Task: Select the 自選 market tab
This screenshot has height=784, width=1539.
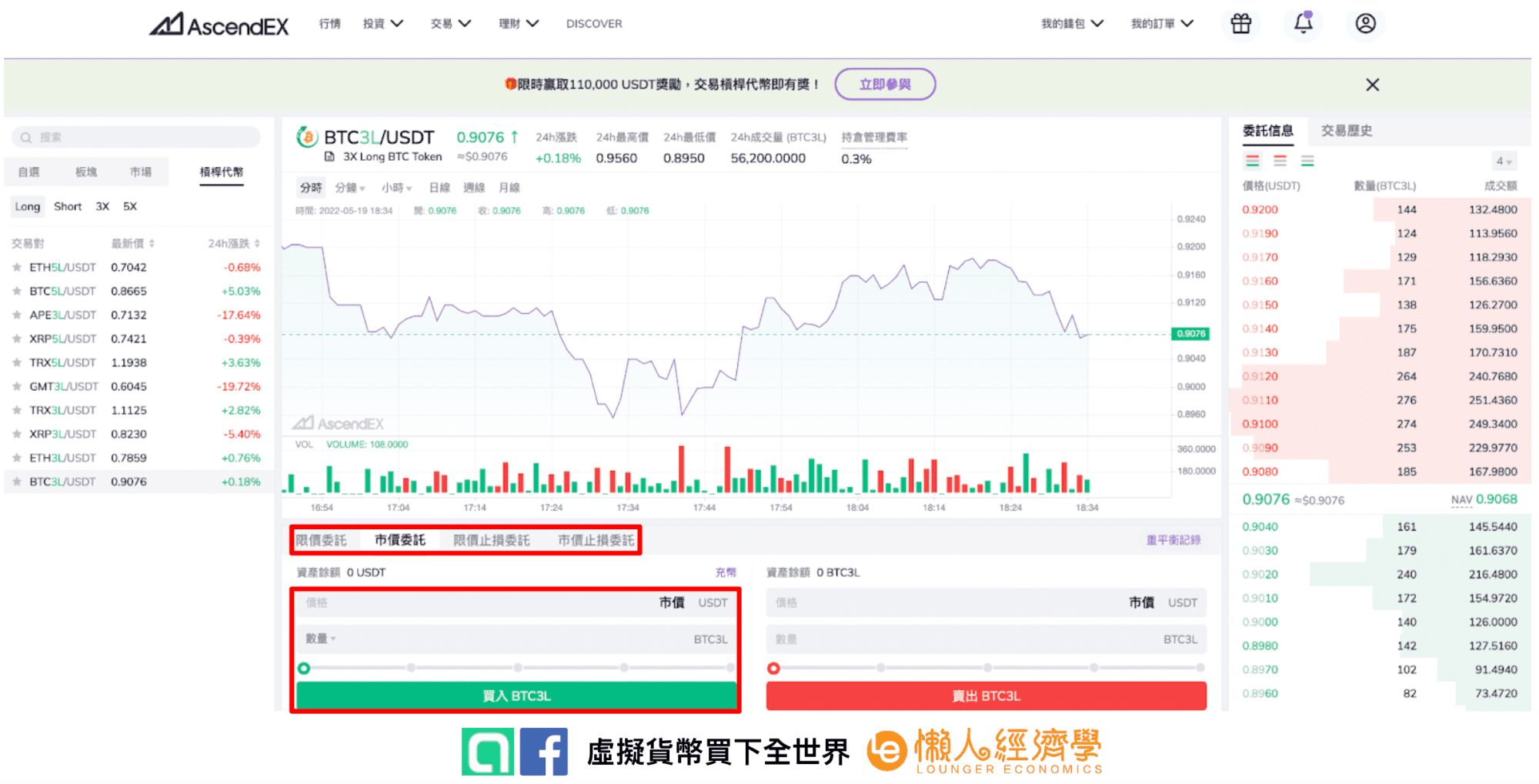Action: [x=28, y=172]
